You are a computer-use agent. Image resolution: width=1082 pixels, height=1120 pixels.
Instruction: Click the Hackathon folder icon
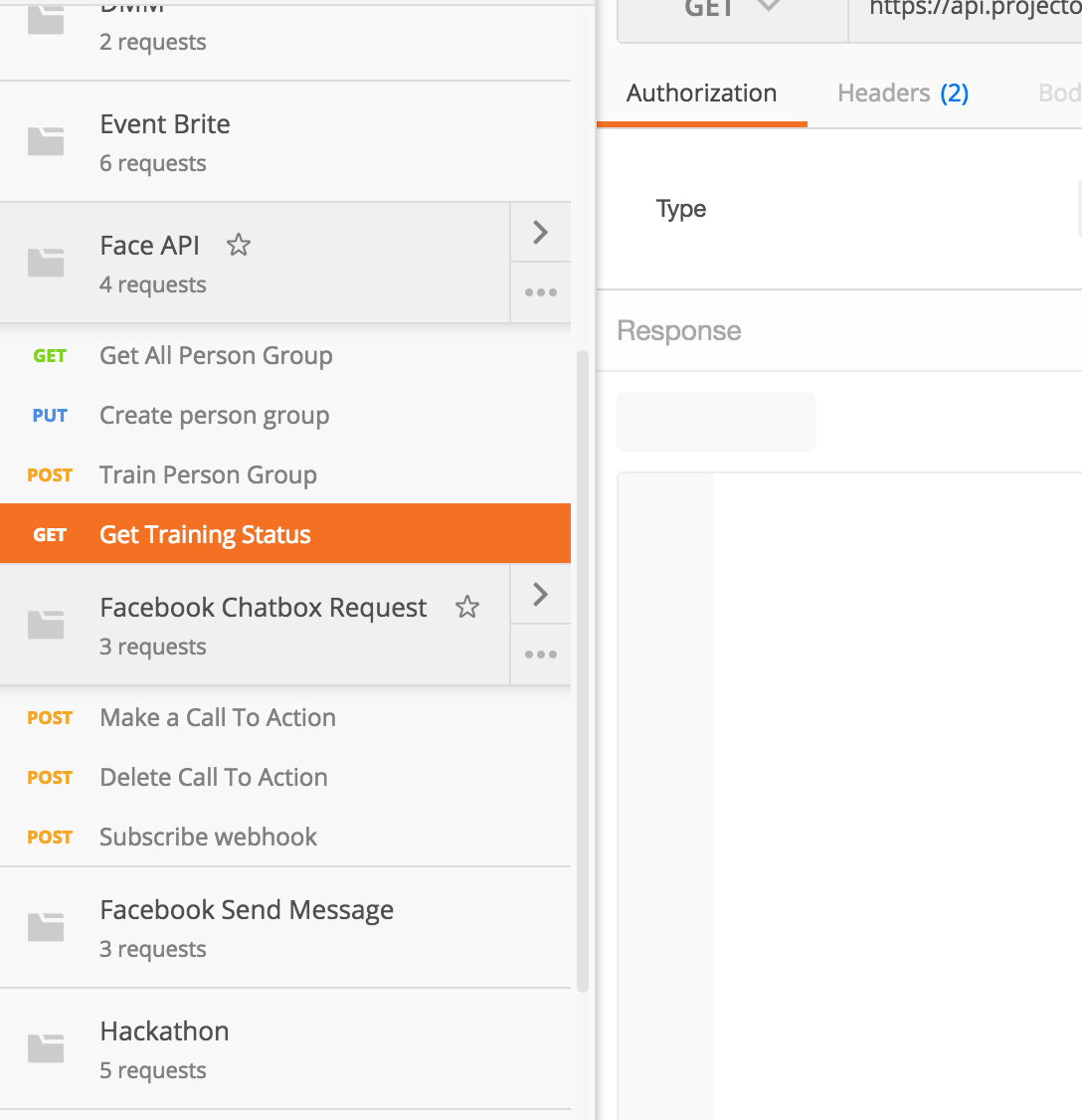(46, 1048)
